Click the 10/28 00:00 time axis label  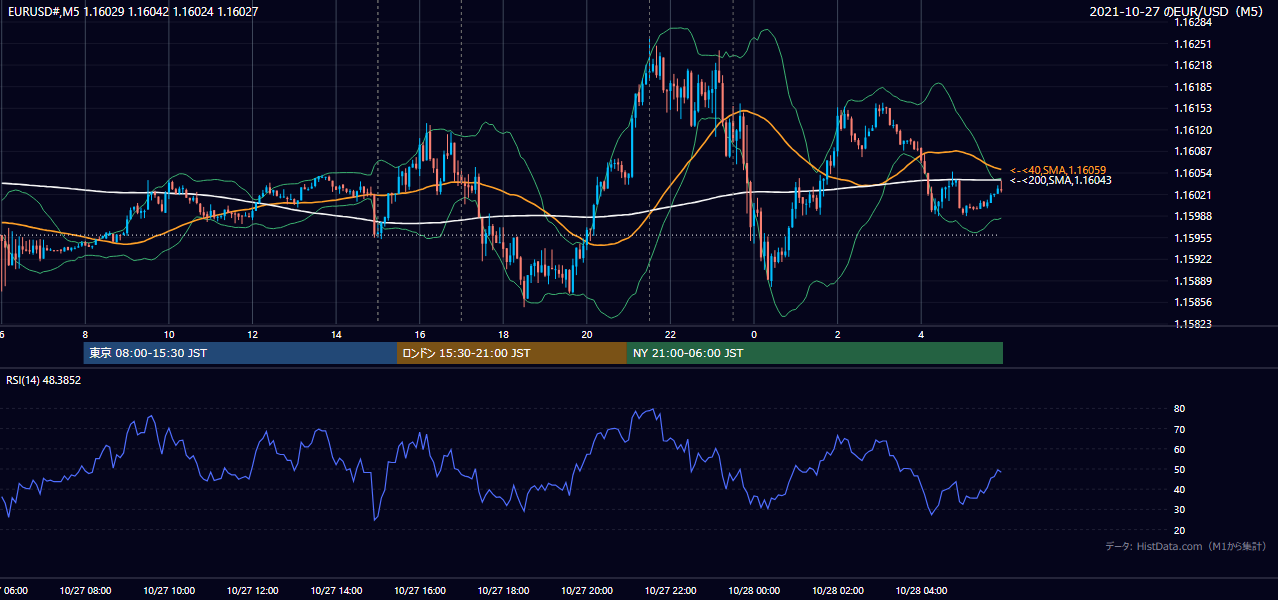[x=754, y=591]
